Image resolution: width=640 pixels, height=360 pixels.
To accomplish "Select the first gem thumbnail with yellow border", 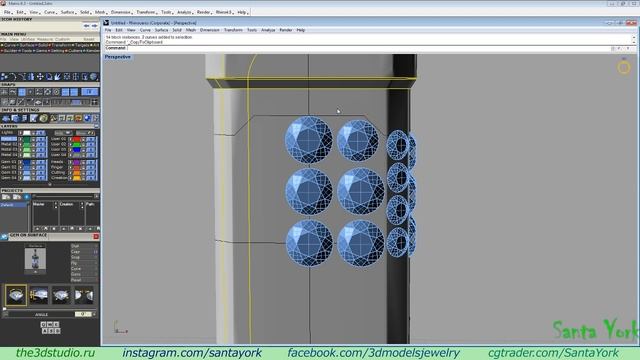I will [16, 295].
